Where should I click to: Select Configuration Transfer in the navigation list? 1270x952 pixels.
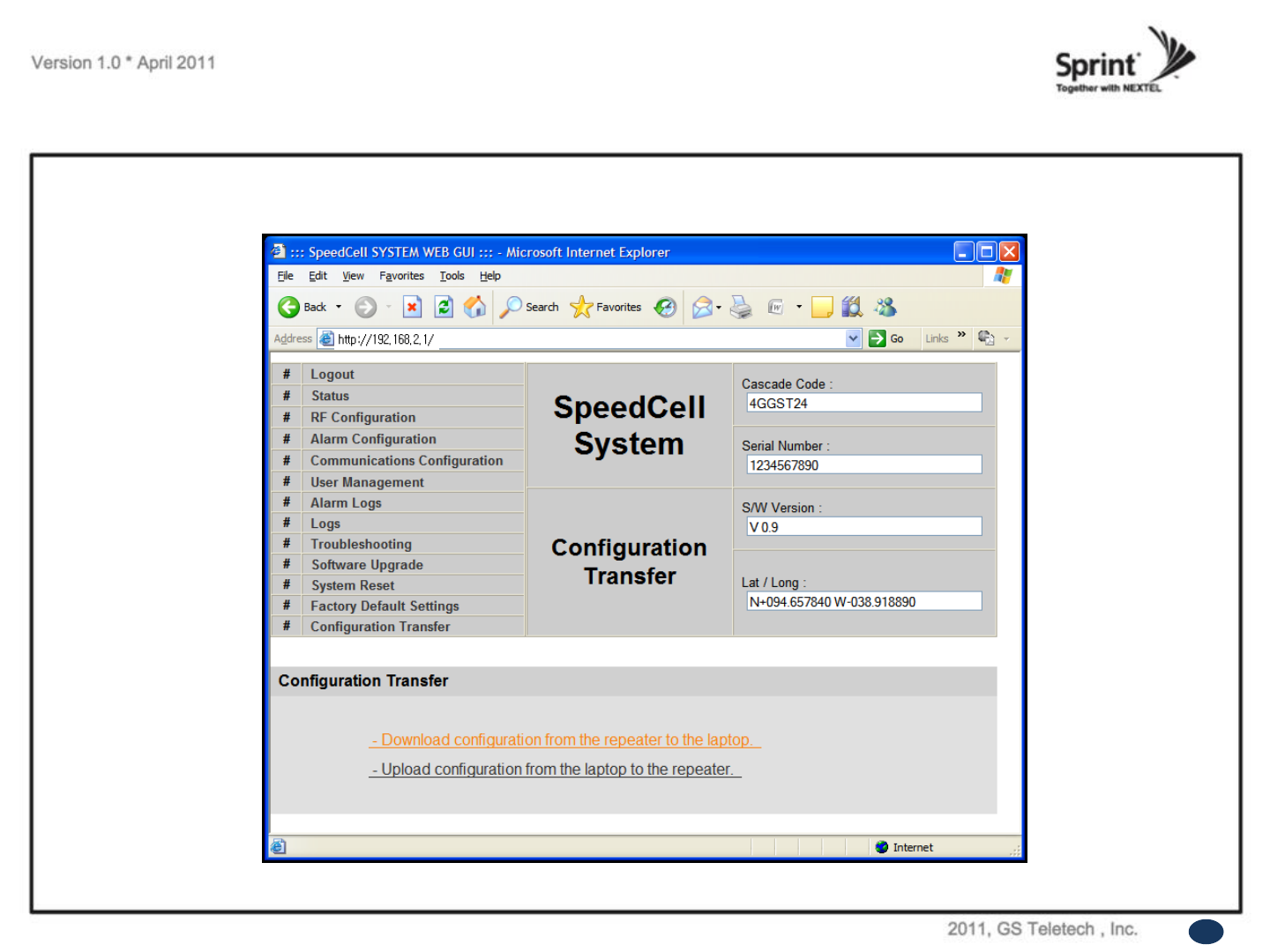[380, 627]
